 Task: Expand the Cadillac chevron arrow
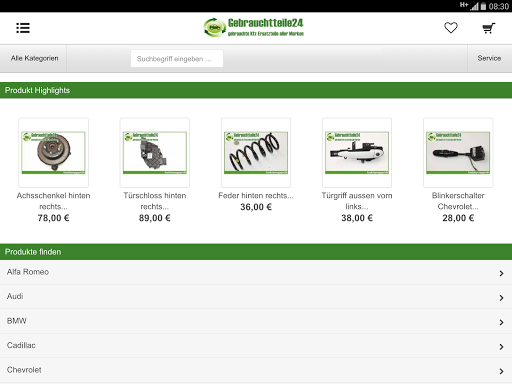(x=501, y=347)
